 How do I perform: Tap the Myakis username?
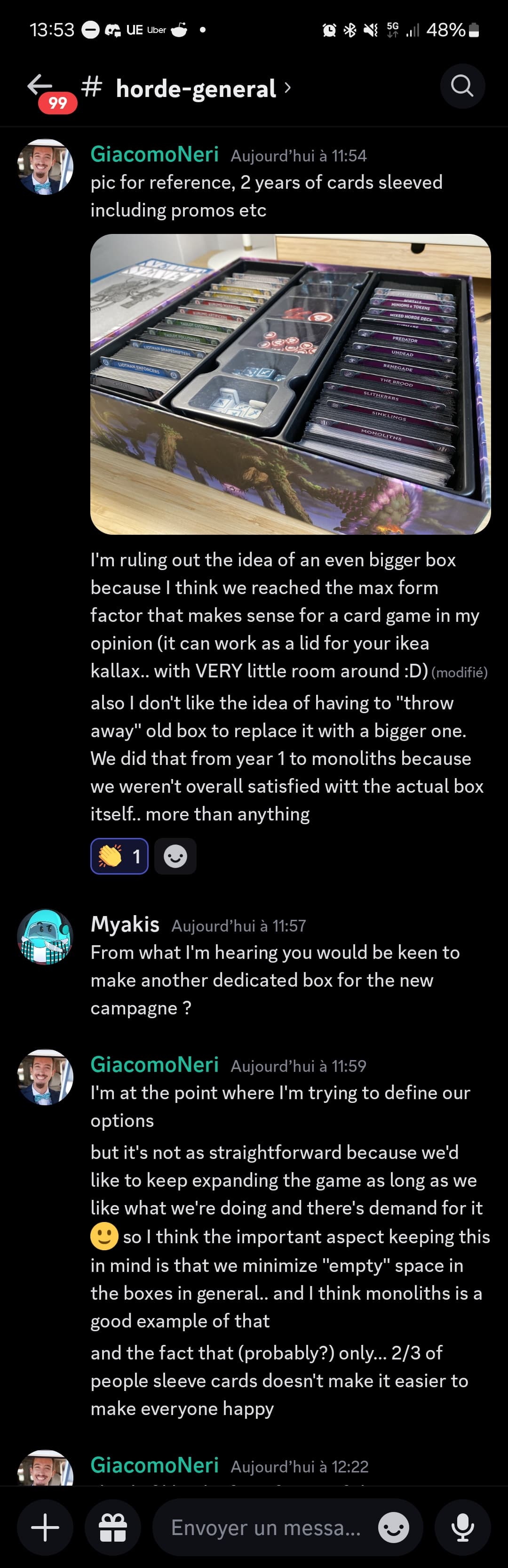click(125, 924)
